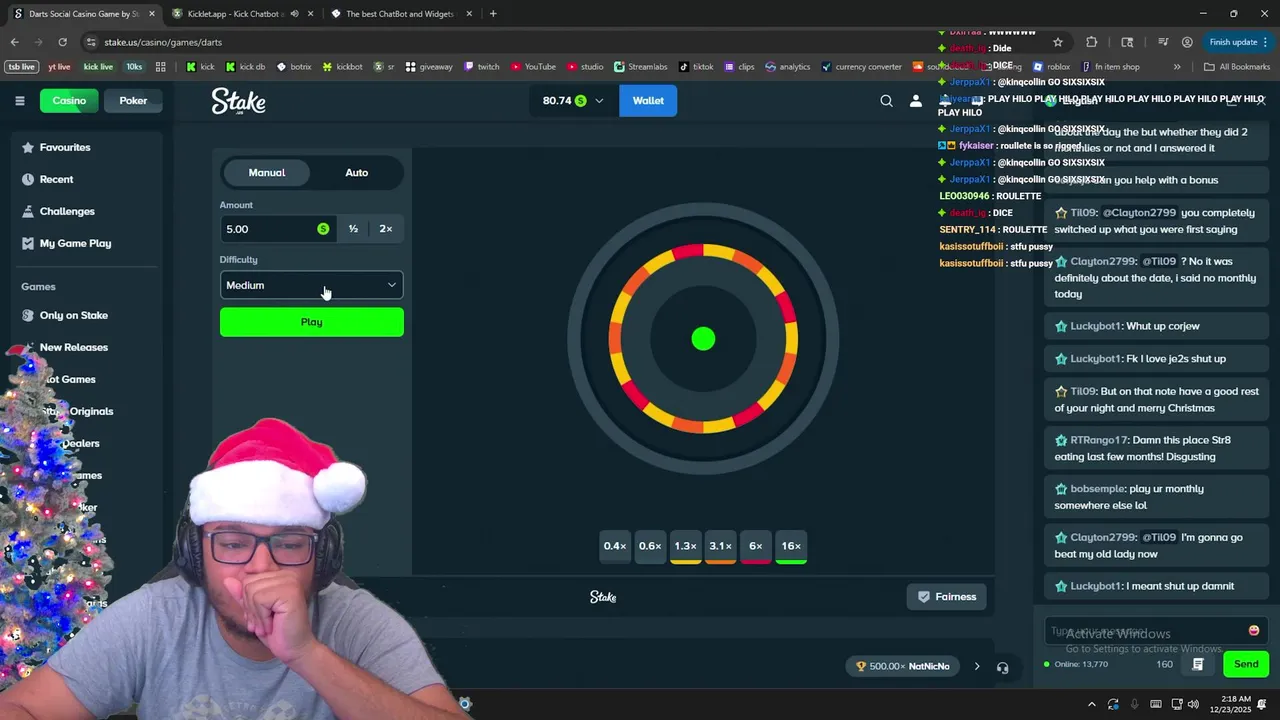Switch to Darts Social Casino browser tab

(83, 14)
